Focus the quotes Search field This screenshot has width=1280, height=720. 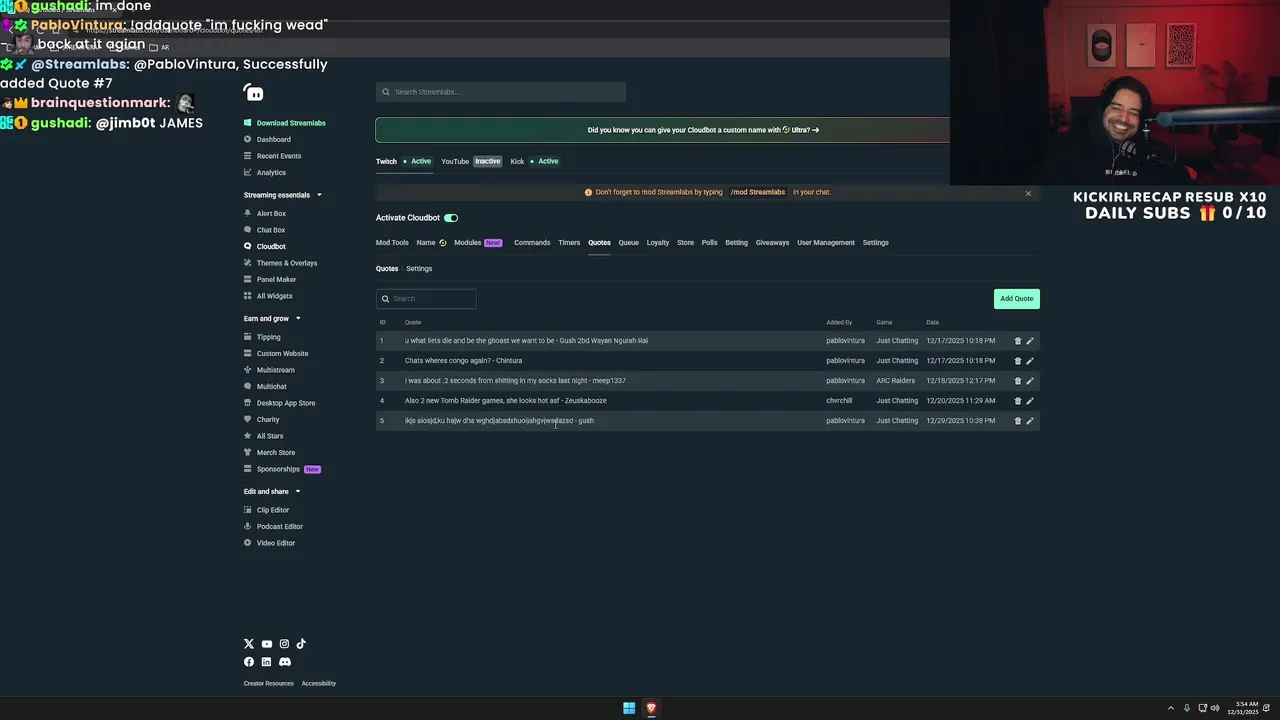(426, 299)
